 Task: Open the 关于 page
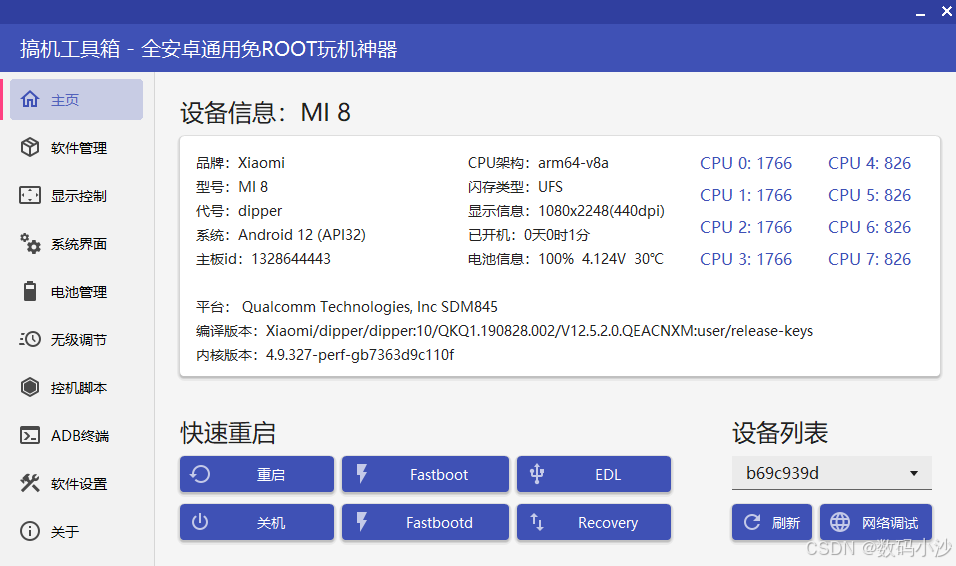coord(76,532)
